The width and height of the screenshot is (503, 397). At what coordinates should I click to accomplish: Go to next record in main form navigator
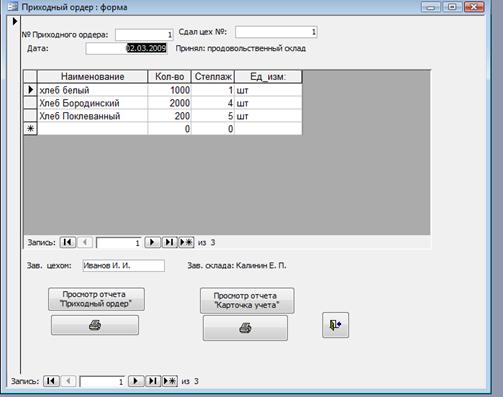pyautogui.click(x=136, y=381)
